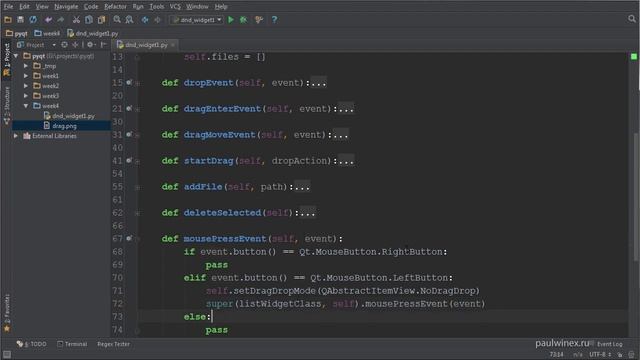Image resolution: width=640 pixels, height=360 pixels.
Task: Open the Tools menu
Action: 156,7
